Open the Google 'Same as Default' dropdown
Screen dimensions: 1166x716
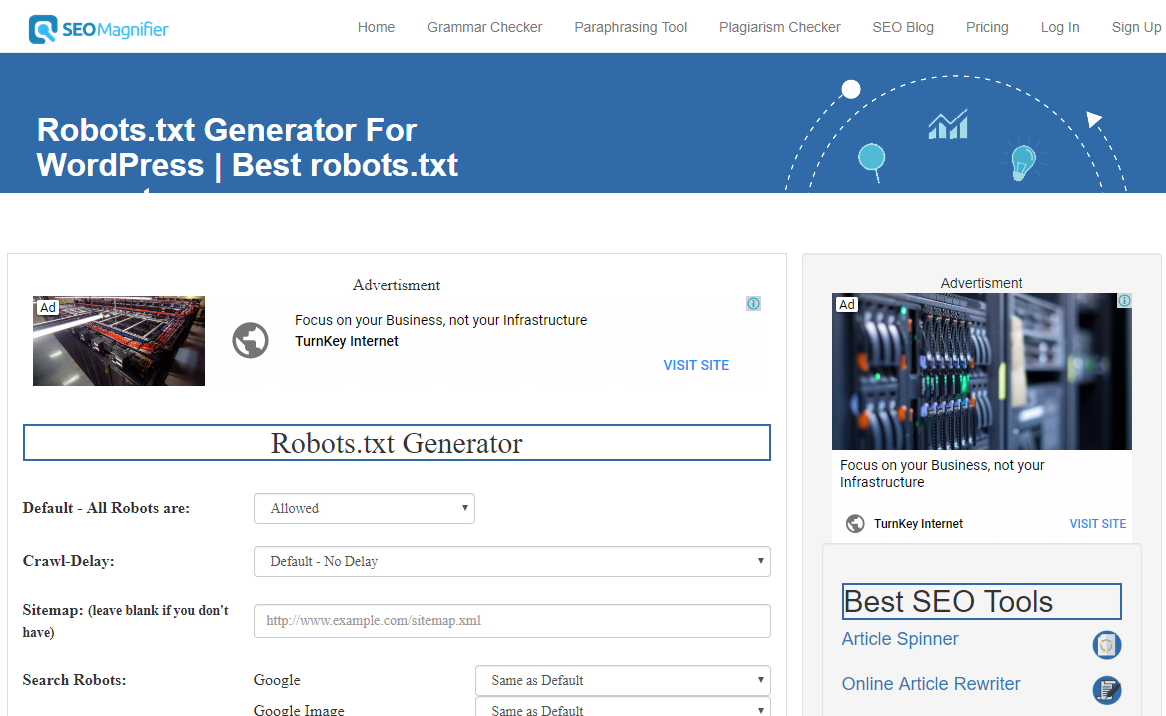point(622,680)
